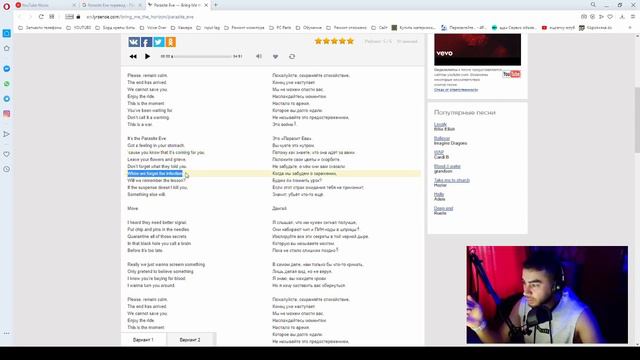640x360 pixels.
Task: Open the Adele Hello link
Action: 439,194
